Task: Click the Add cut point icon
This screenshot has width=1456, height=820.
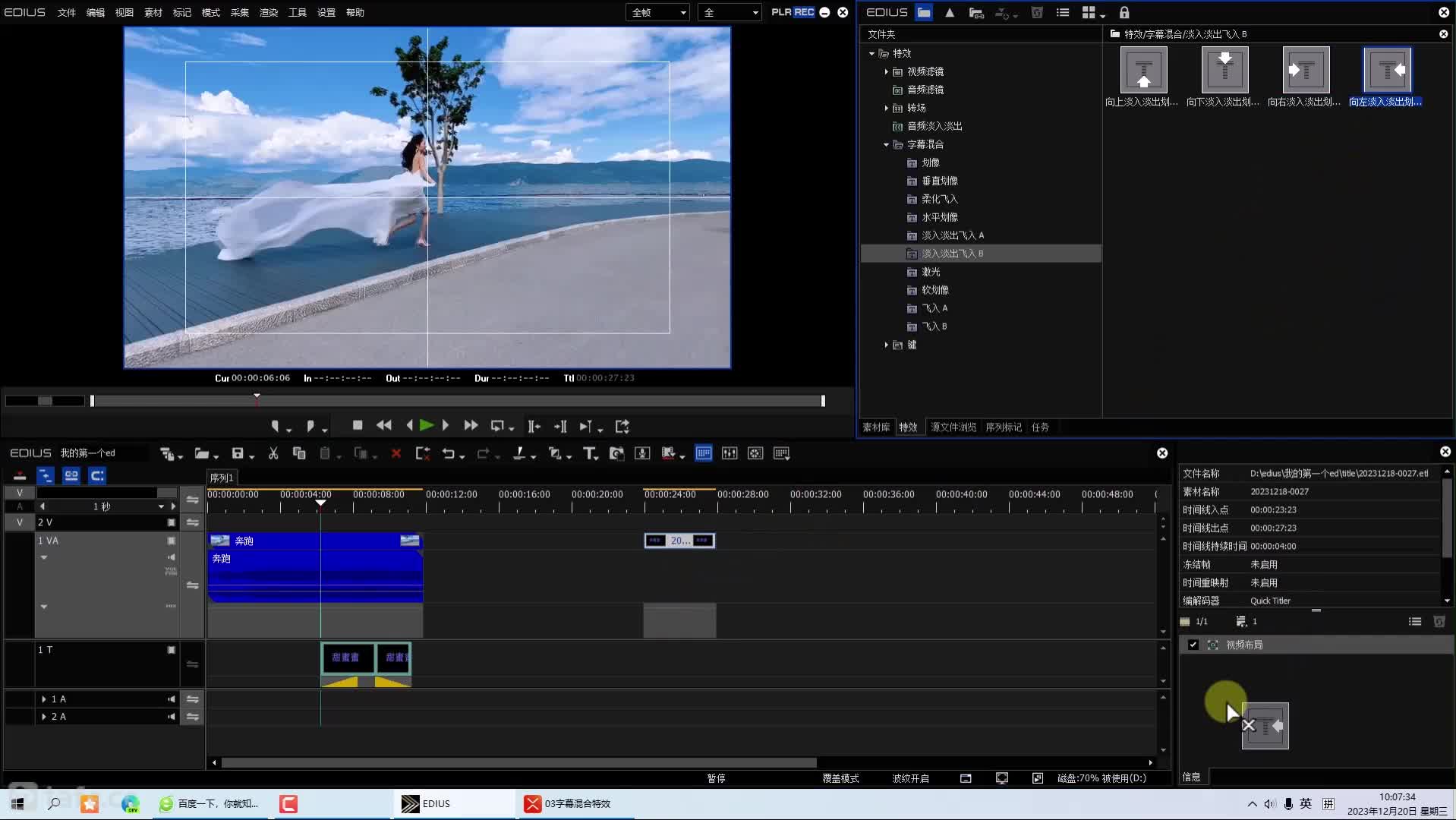Action: (x=519, y=453)
